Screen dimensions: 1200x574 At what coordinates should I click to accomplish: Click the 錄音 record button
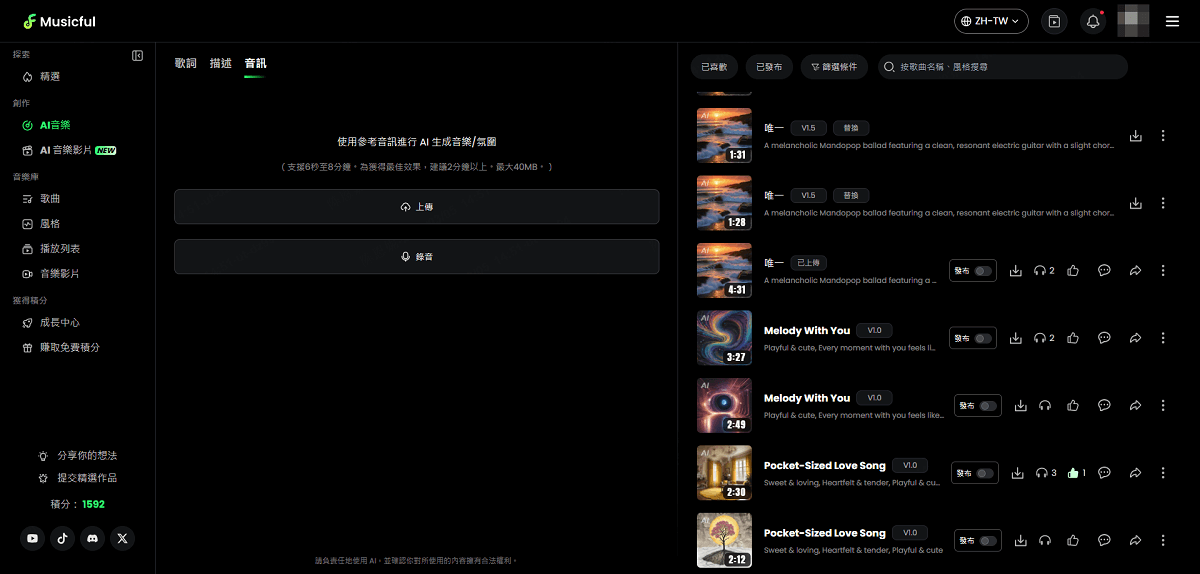(416, 257)
